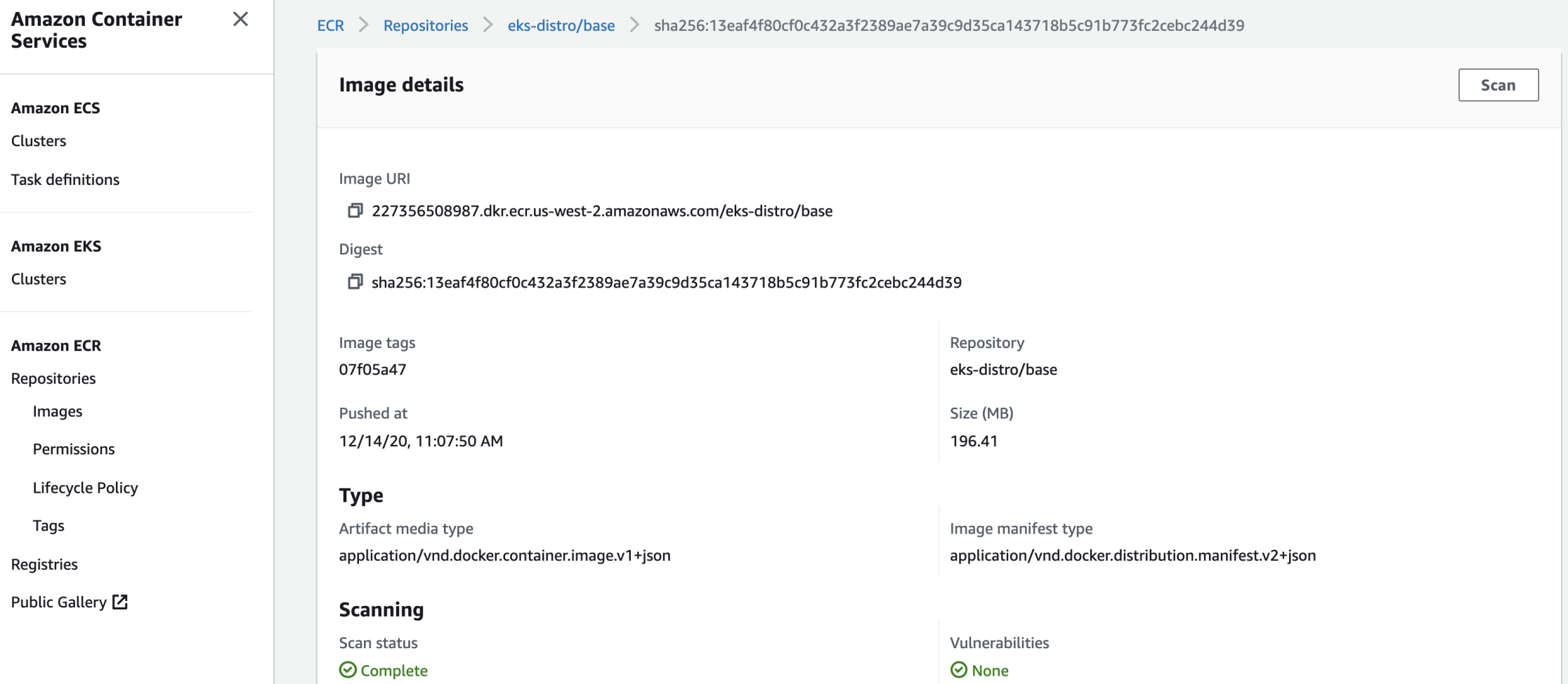Copy the Digest value using the copy icon

(x=355, y=281)
